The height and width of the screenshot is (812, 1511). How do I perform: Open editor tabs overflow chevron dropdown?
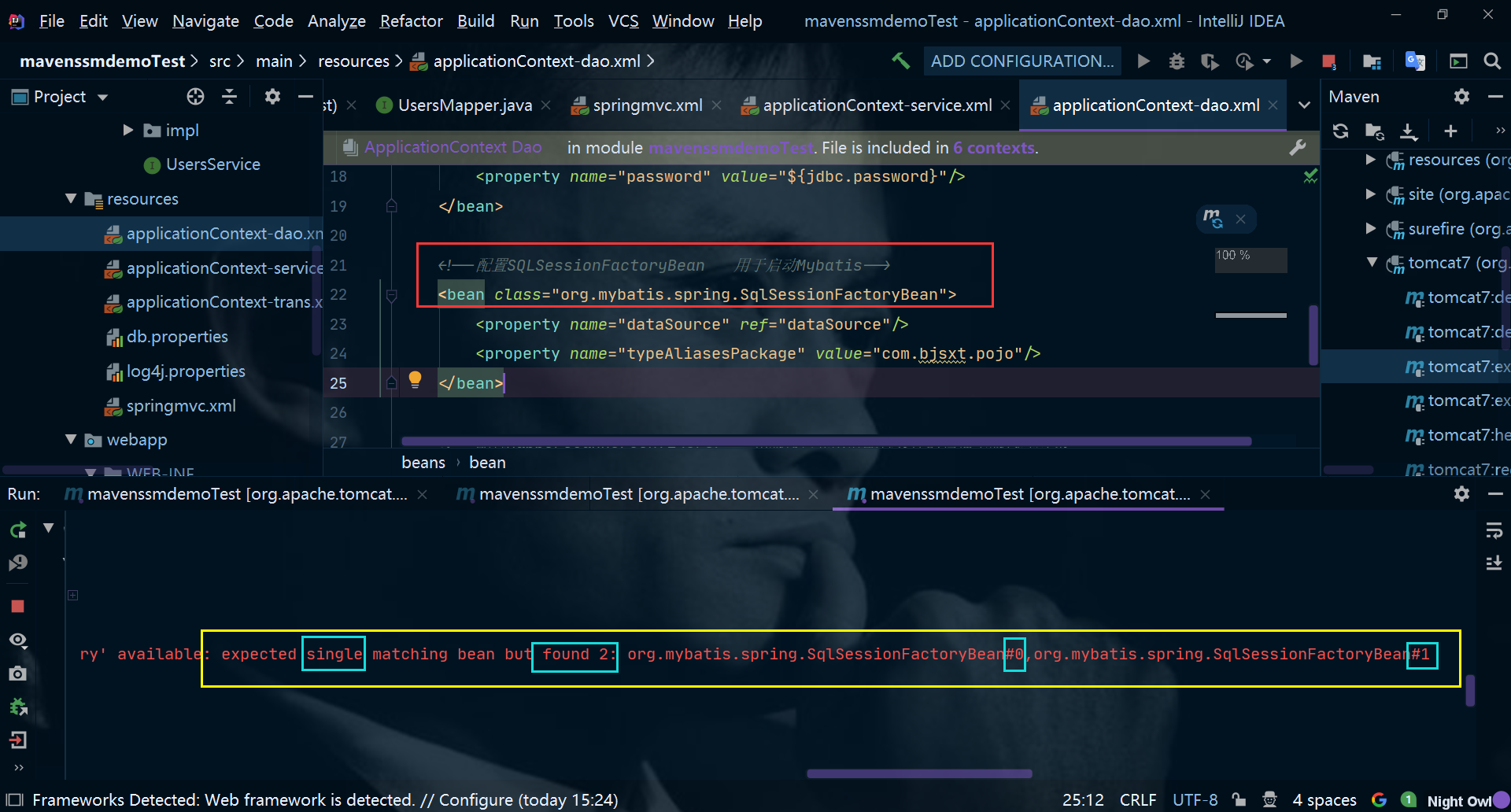[x=1304, y=105]
